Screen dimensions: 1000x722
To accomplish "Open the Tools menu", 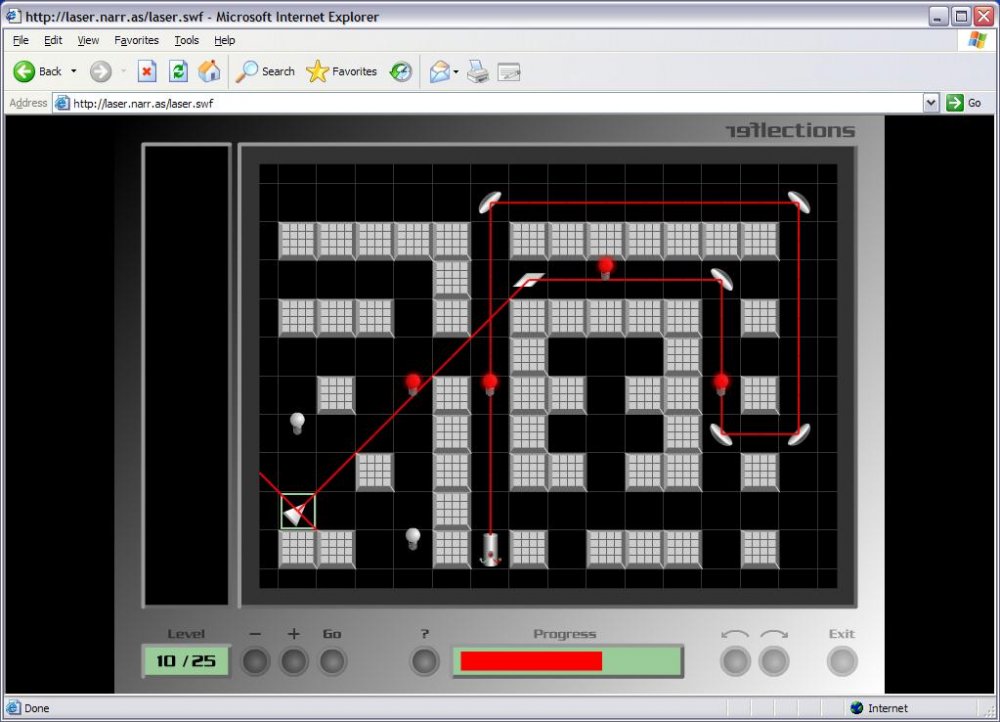I will pos(187,40).
